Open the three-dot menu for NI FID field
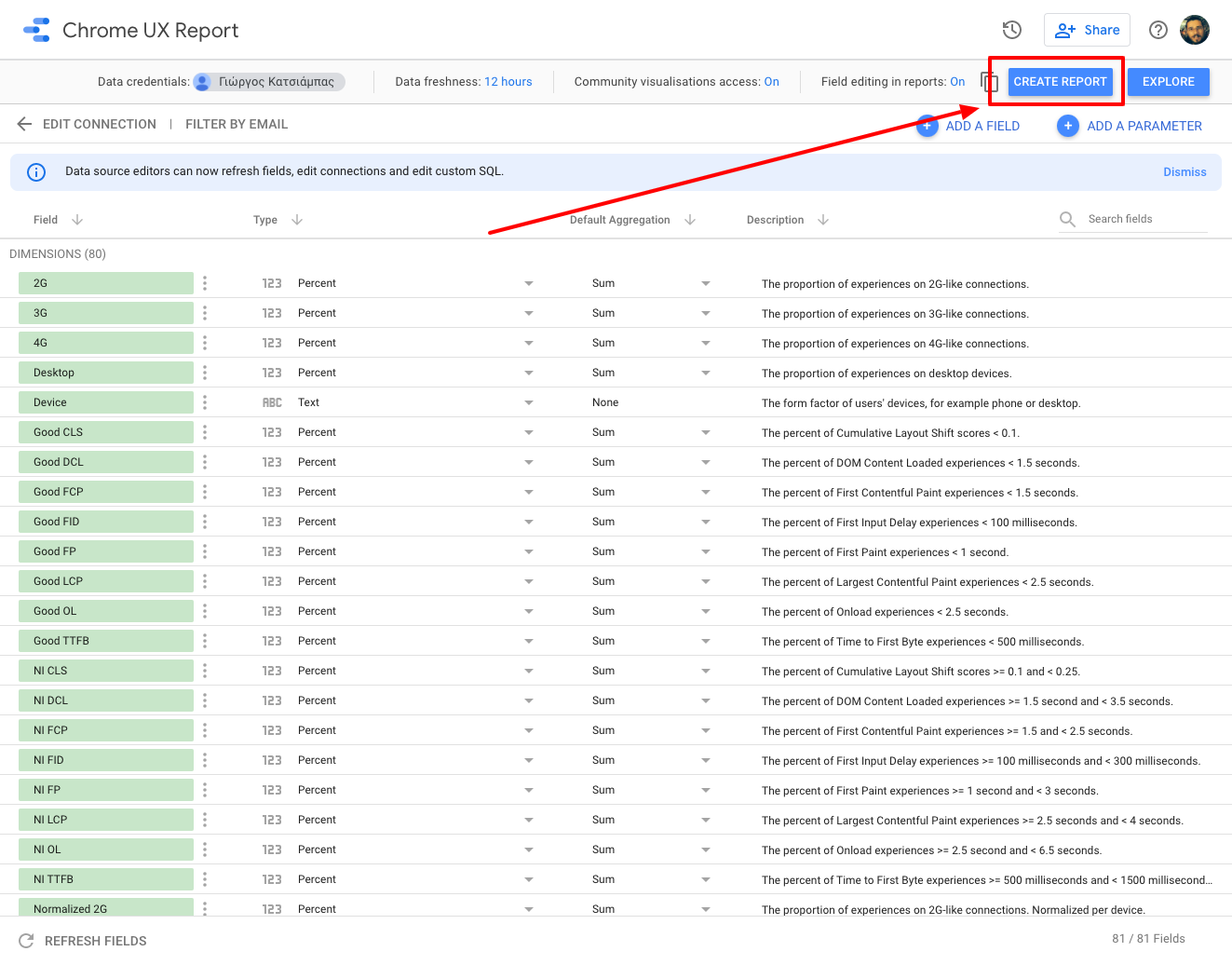1232x965 pixels. pos(205,760)
